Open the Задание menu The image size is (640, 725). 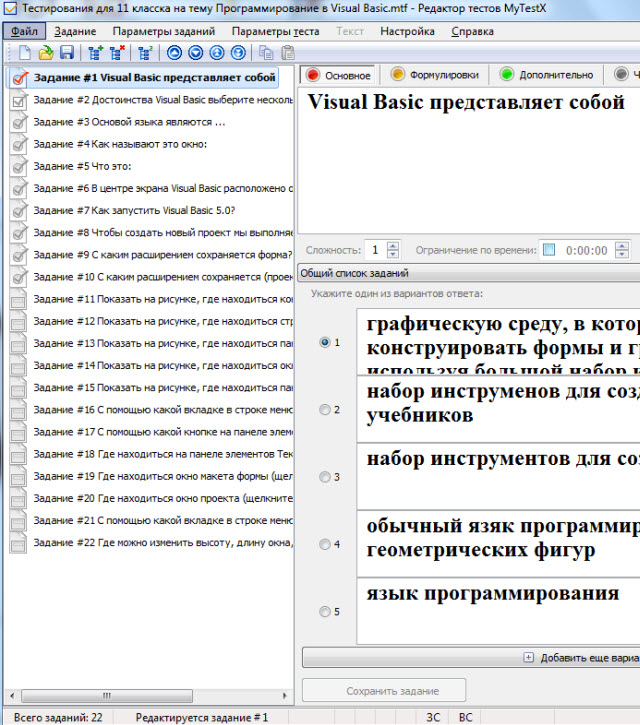(75, 31)
